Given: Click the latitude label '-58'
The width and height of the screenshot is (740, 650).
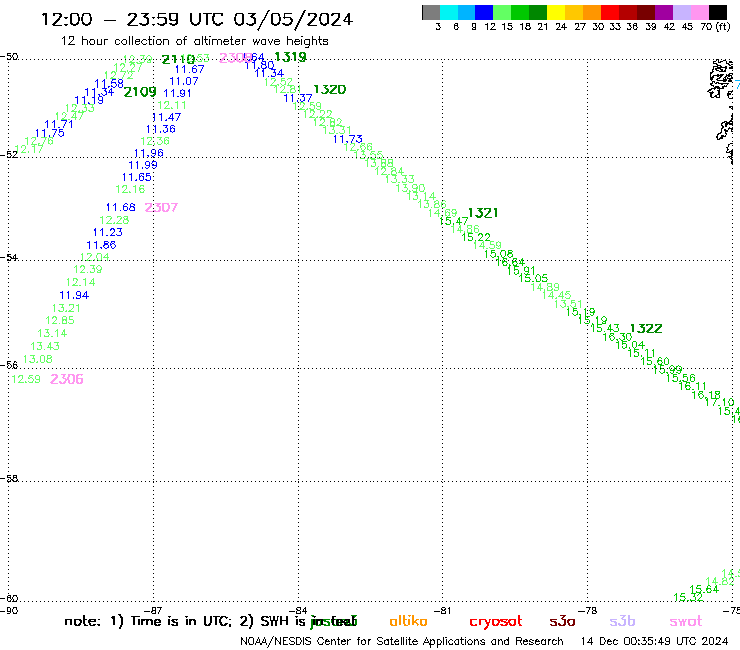Looking at the screenshot, I should click(9, 478).
